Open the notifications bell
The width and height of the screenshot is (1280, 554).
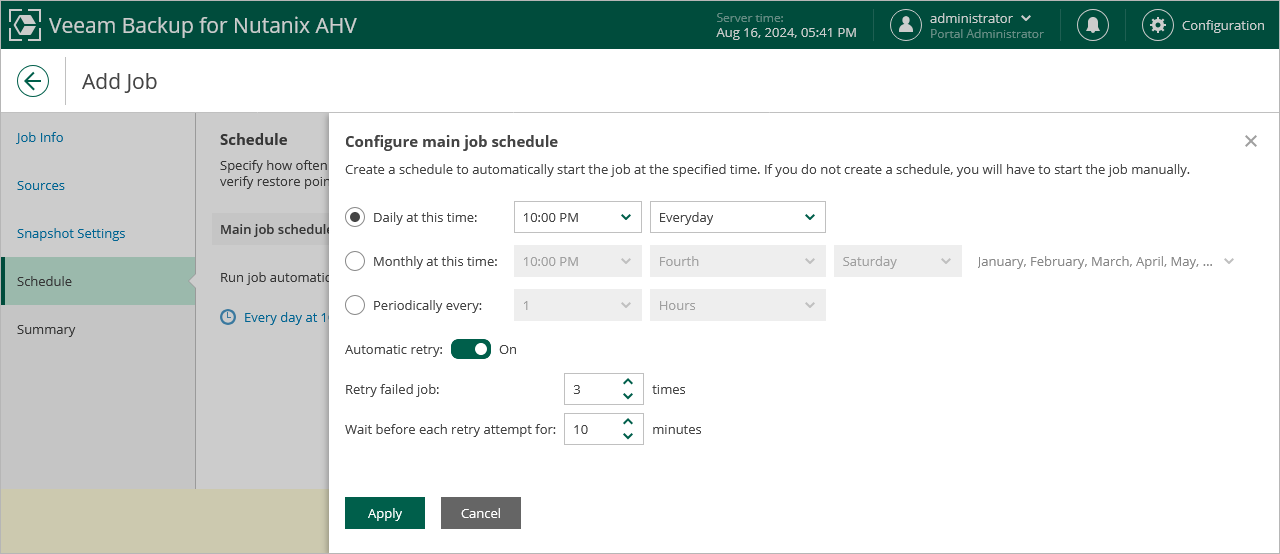point(1093,25)
